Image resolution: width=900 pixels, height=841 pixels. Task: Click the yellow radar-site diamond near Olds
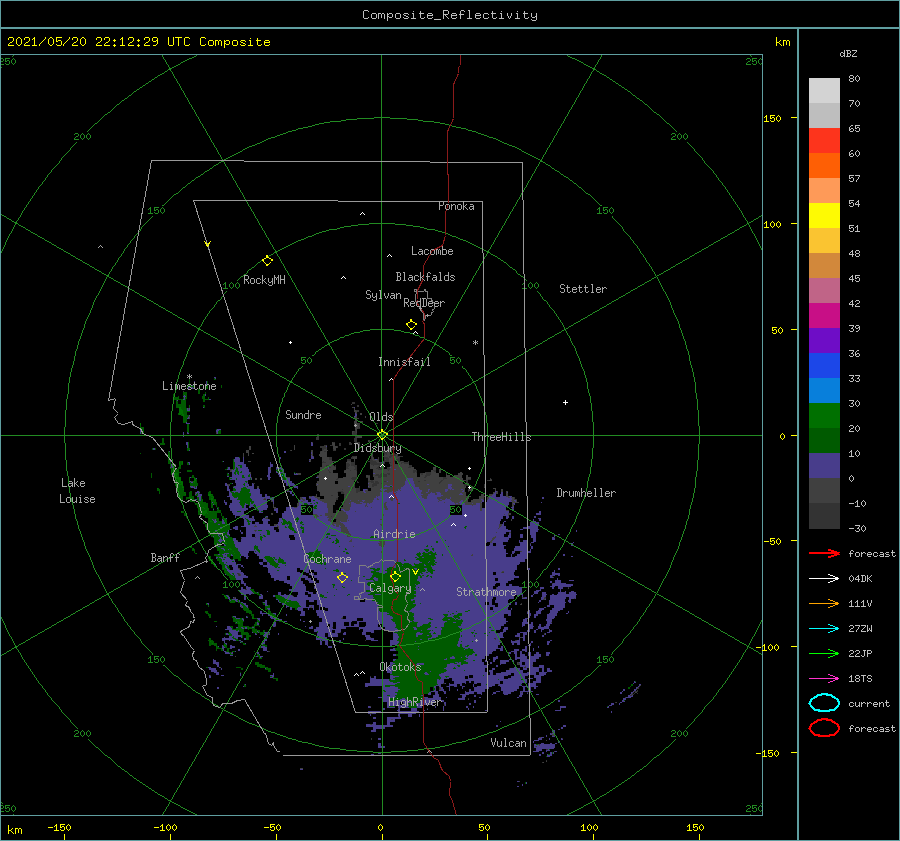point(382,435)
